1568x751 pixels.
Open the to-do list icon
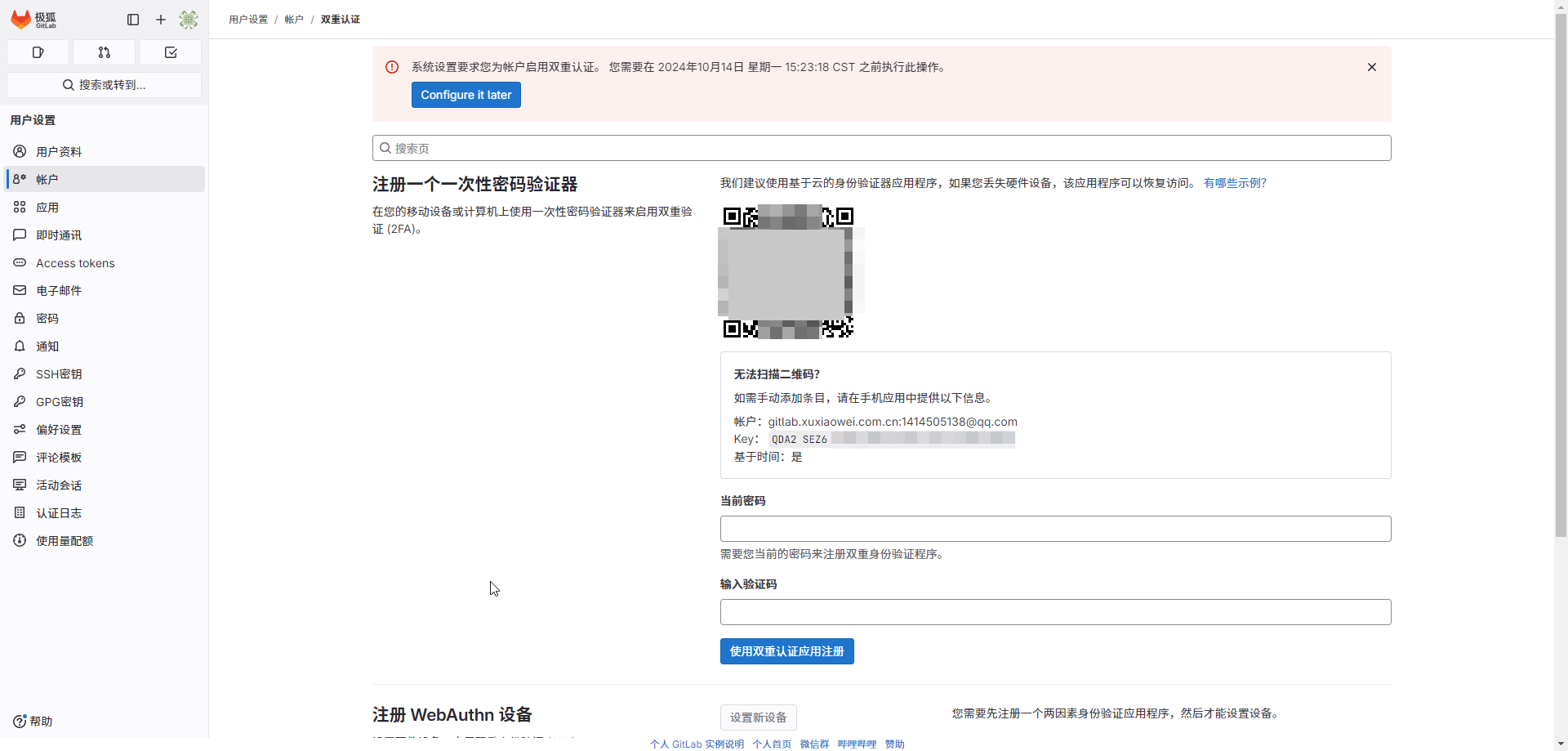170,52
